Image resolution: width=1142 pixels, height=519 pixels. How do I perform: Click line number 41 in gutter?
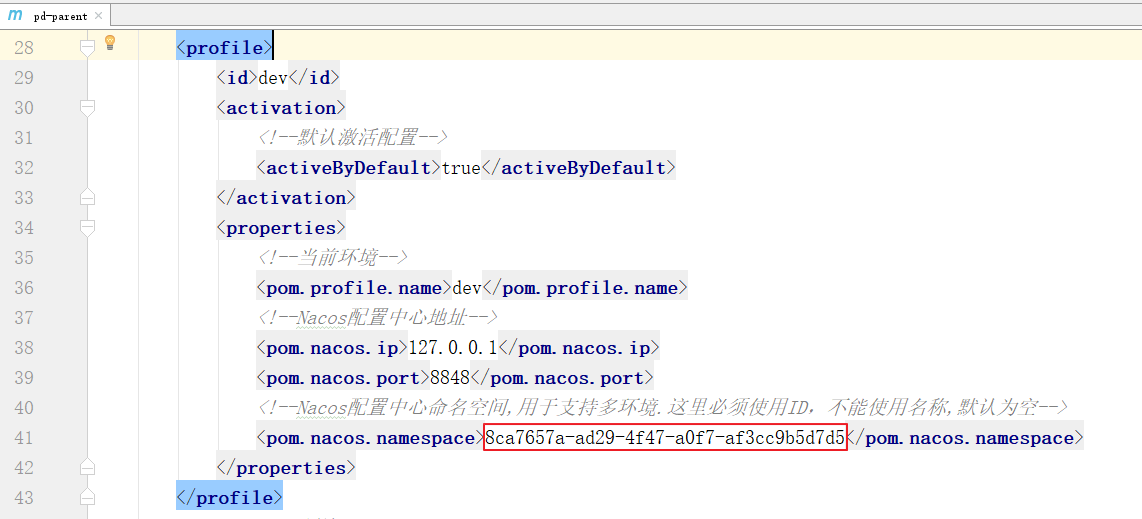(24, 438)
